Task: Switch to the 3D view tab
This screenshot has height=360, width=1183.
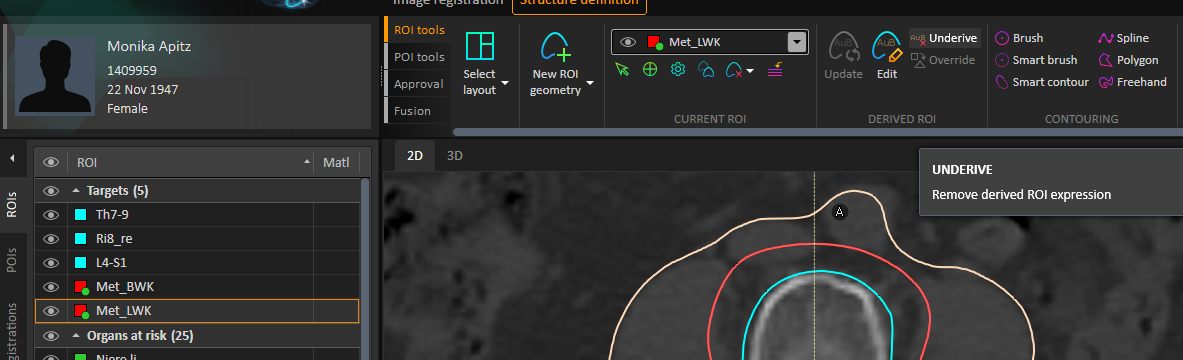Action: coord(455,156)
